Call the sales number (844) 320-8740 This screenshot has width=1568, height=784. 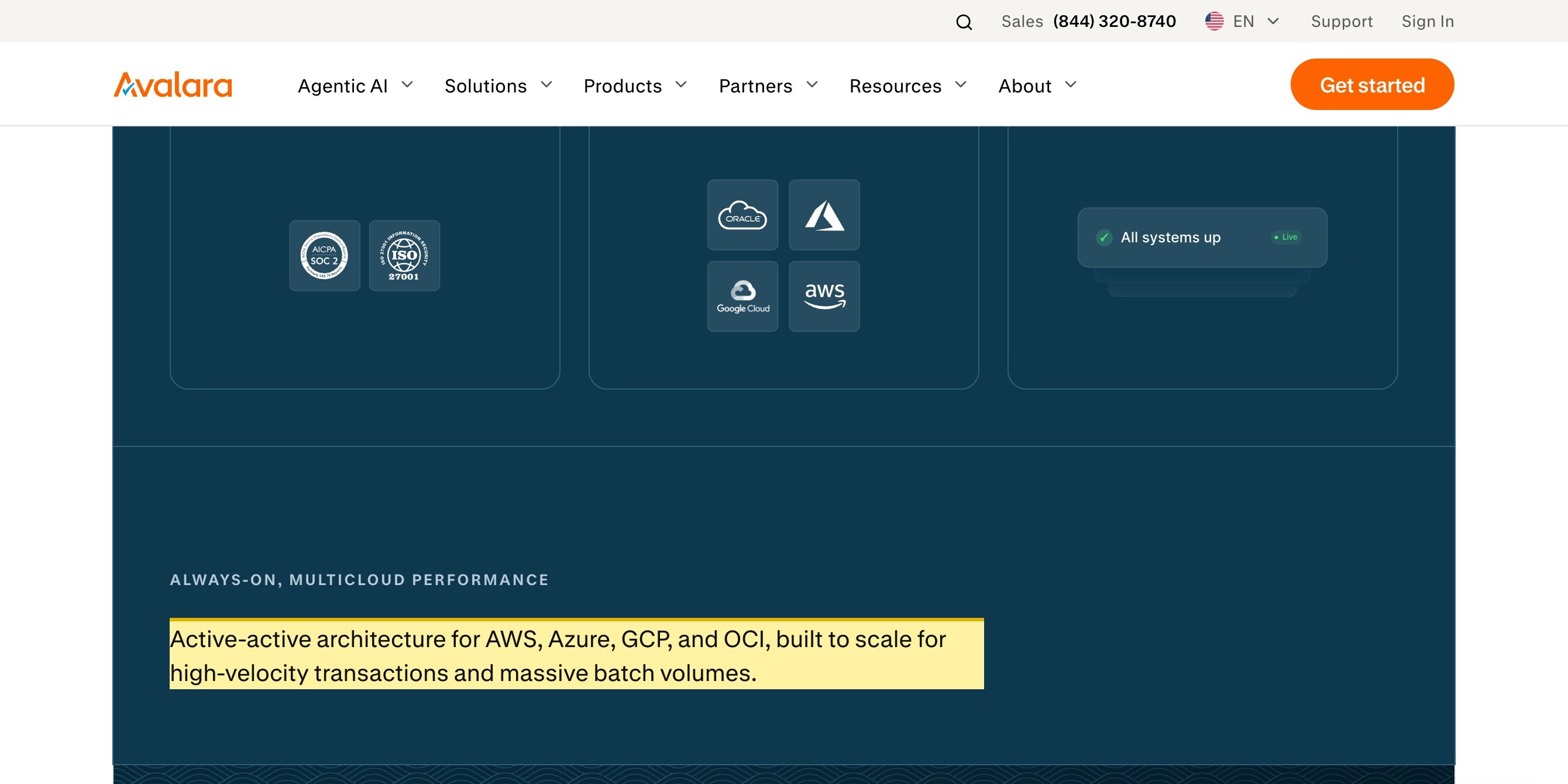click(1115, 21)
